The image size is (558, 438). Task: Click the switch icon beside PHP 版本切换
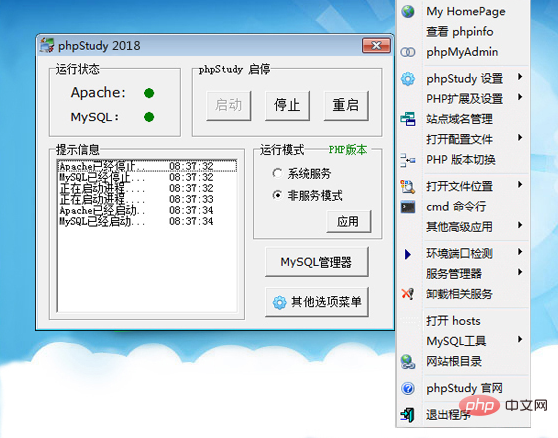408,160
